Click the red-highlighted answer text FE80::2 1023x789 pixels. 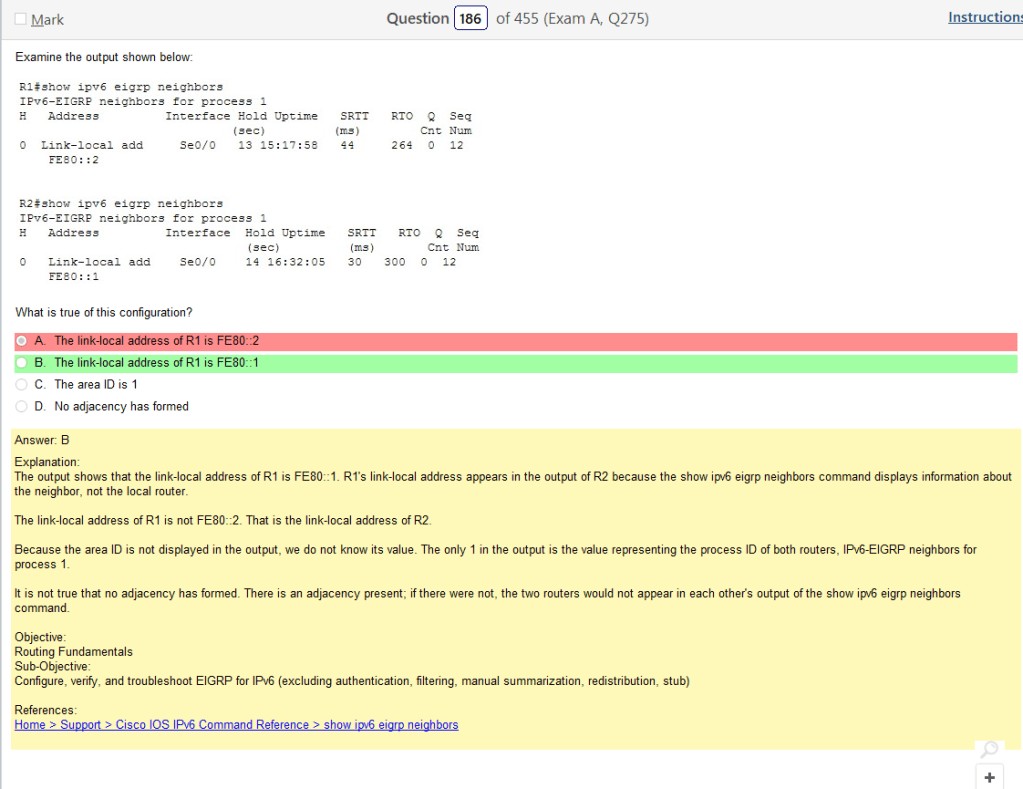[x=156, y=341]
